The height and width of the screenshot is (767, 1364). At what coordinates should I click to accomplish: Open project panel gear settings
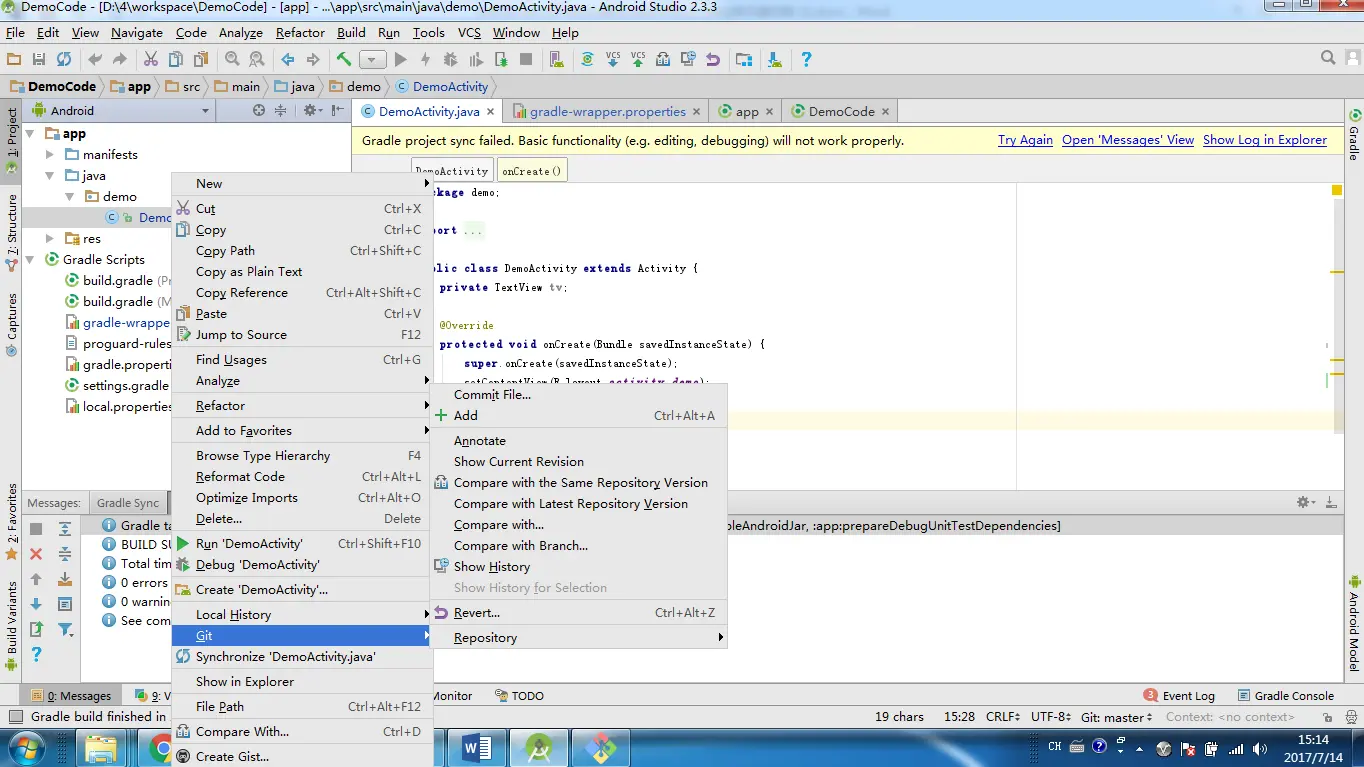[x=312, y=110]
